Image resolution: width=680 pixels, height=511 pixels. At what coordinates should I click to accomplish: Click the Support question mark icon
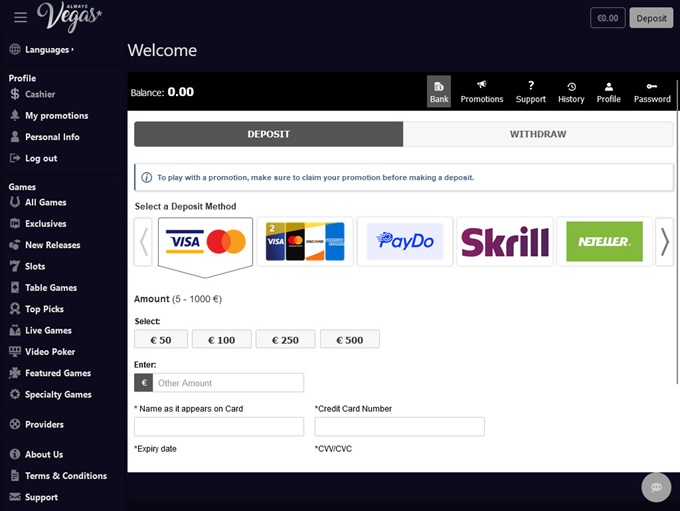[531, 86]
